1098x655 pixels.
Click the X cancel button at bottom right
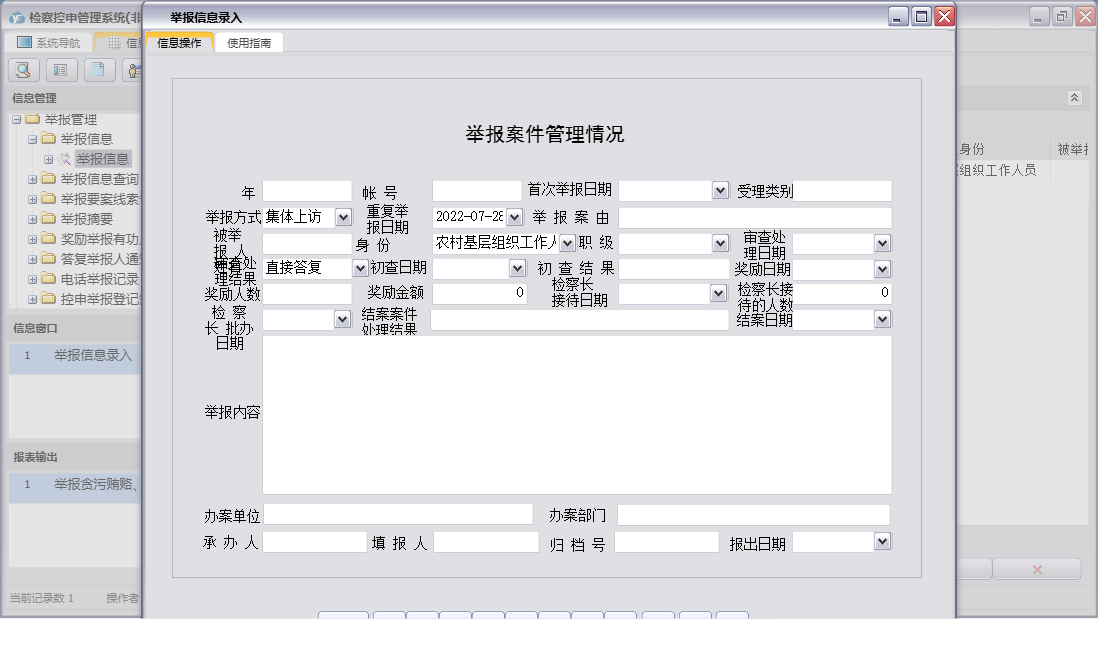click(1037, 568)
